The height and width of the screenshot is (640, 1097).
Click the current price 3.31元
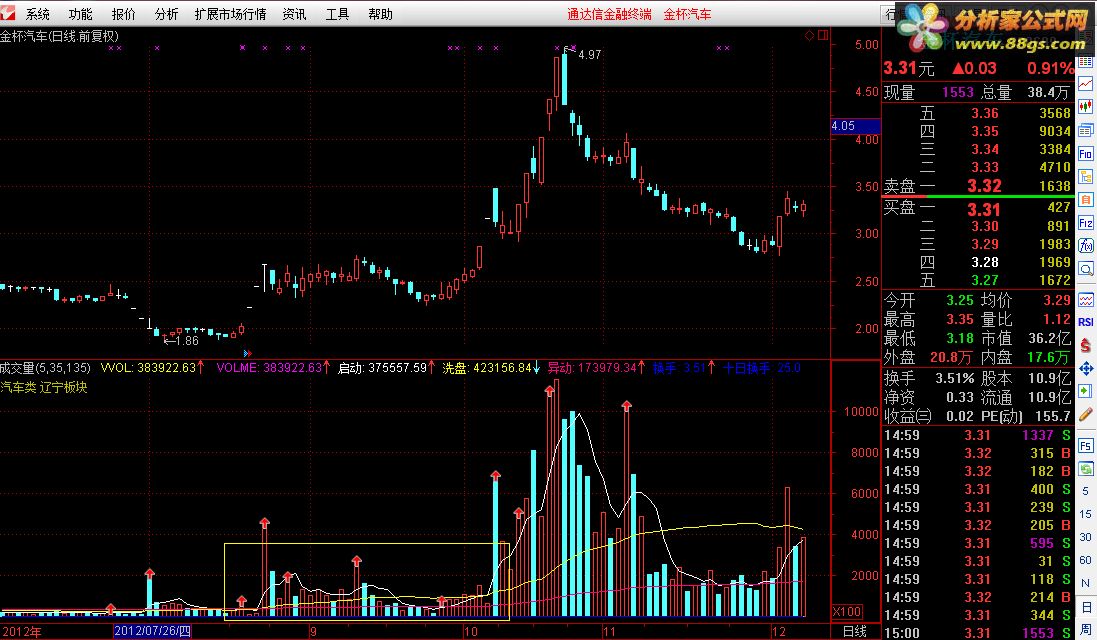(908, 68)
